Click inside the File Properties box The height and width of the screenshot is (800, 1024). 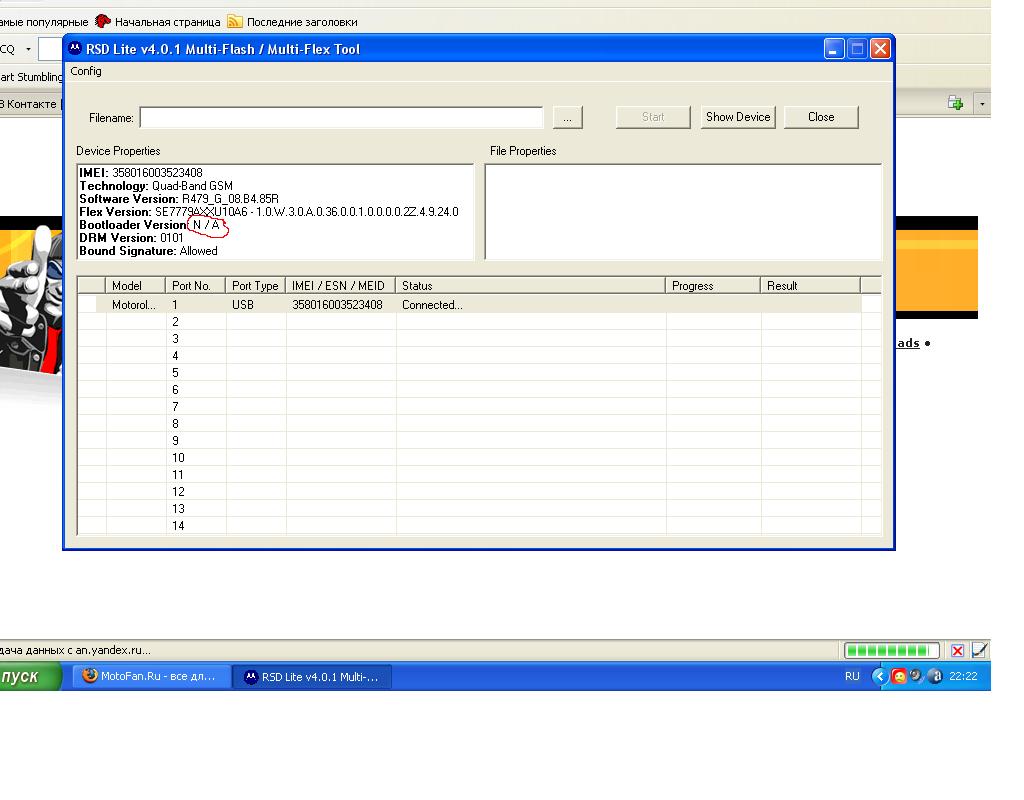683,212
